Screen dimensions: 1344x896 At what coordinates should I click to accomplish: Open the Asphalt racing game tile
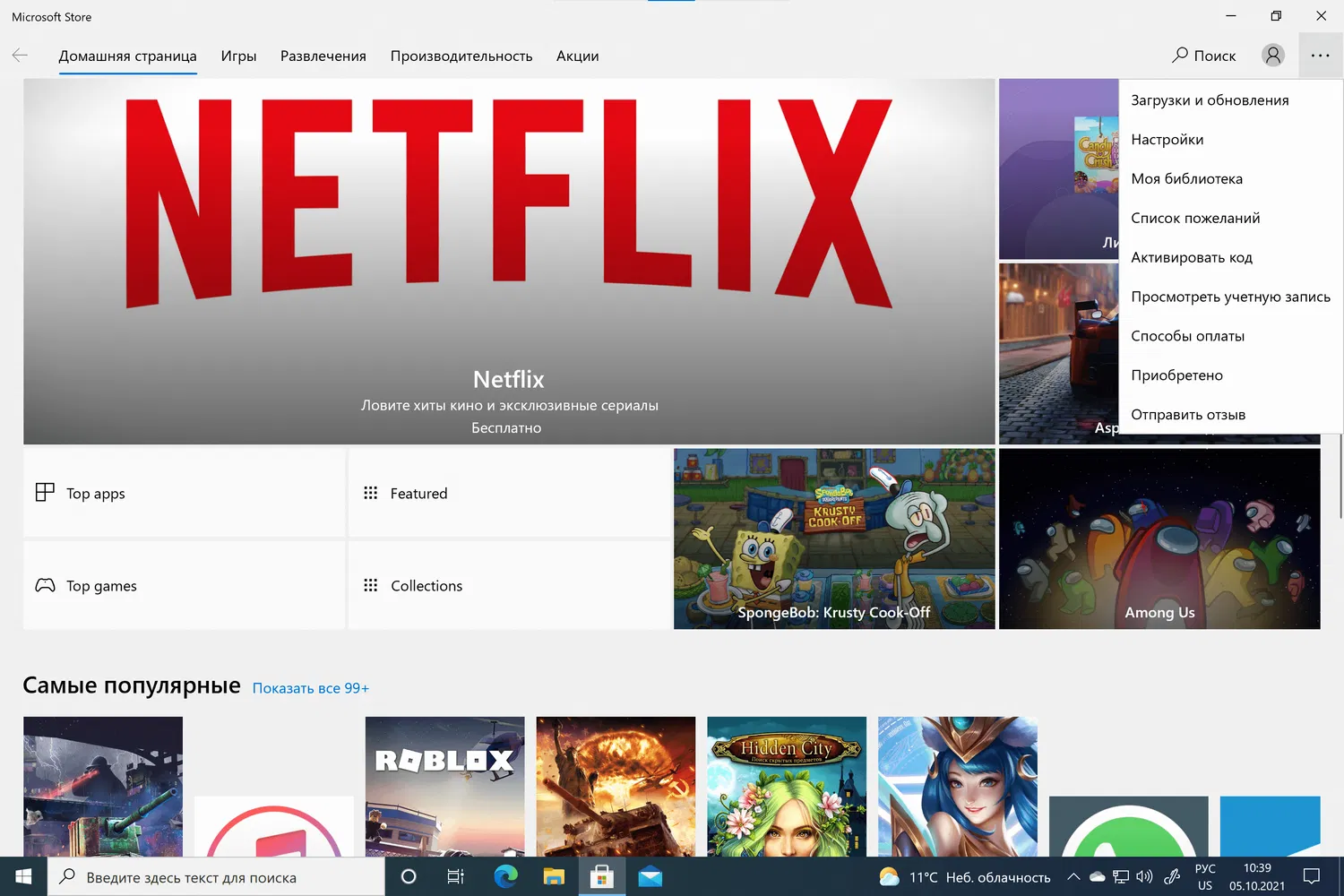click(x=1059, y=353)
